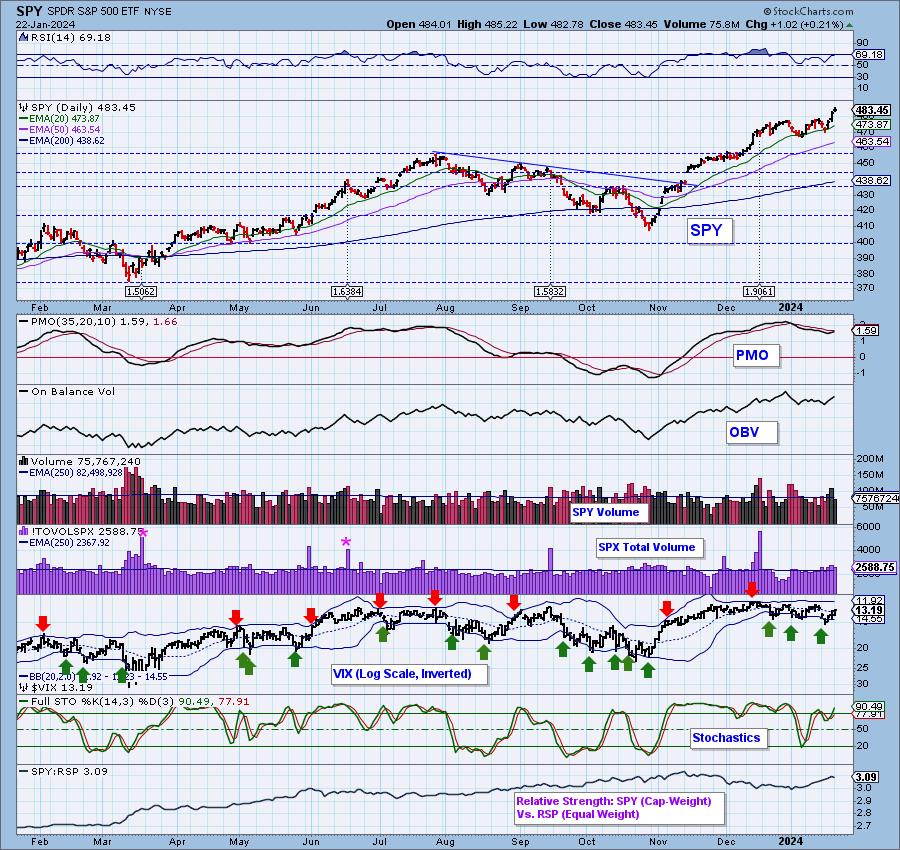Click the VIX (Log Scale, Inverted) annotation box
Viewport: 900px width, 850px height.
coord(410,674)
